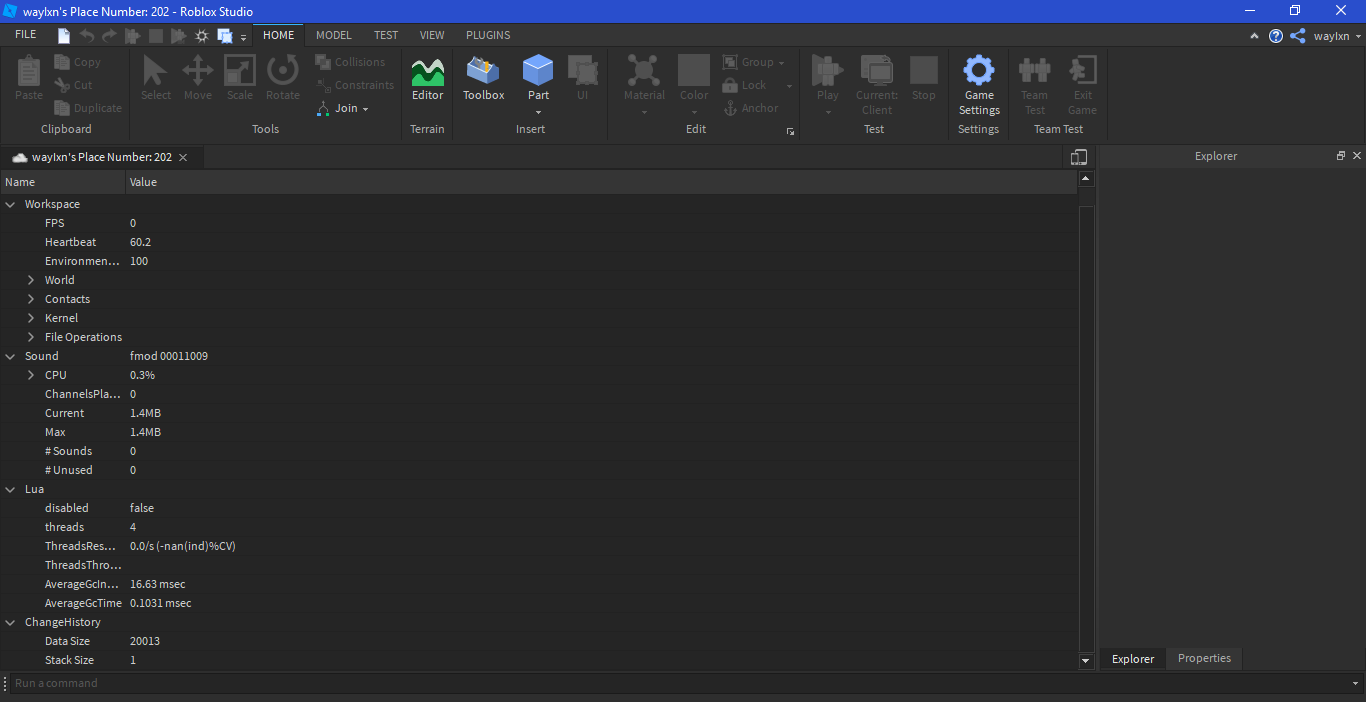Choose the Scale tool
This screenshot has height=702, width=1366.
240,78
